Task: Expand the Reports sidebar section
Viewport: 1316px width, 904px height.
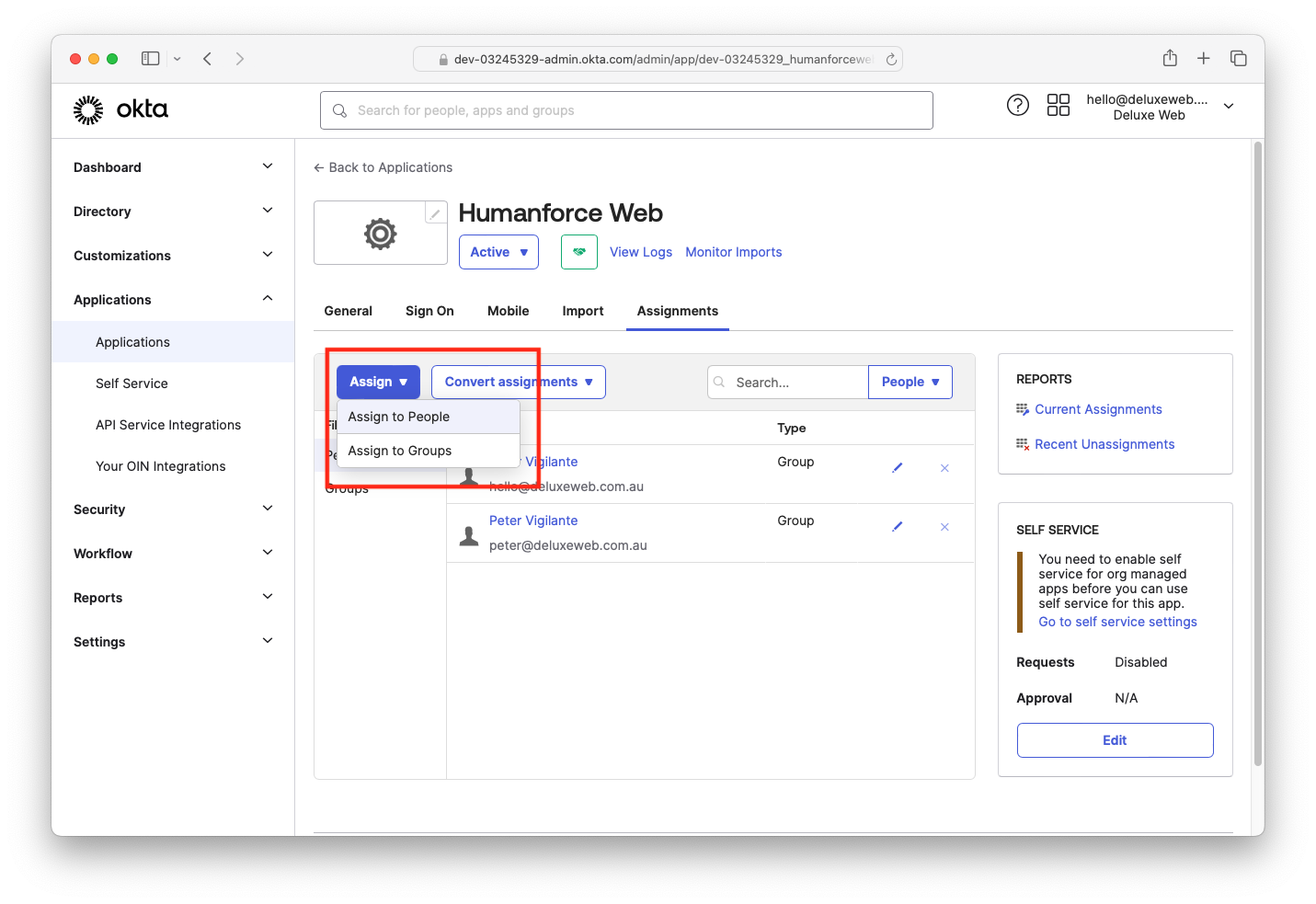Action: [268, 597]
